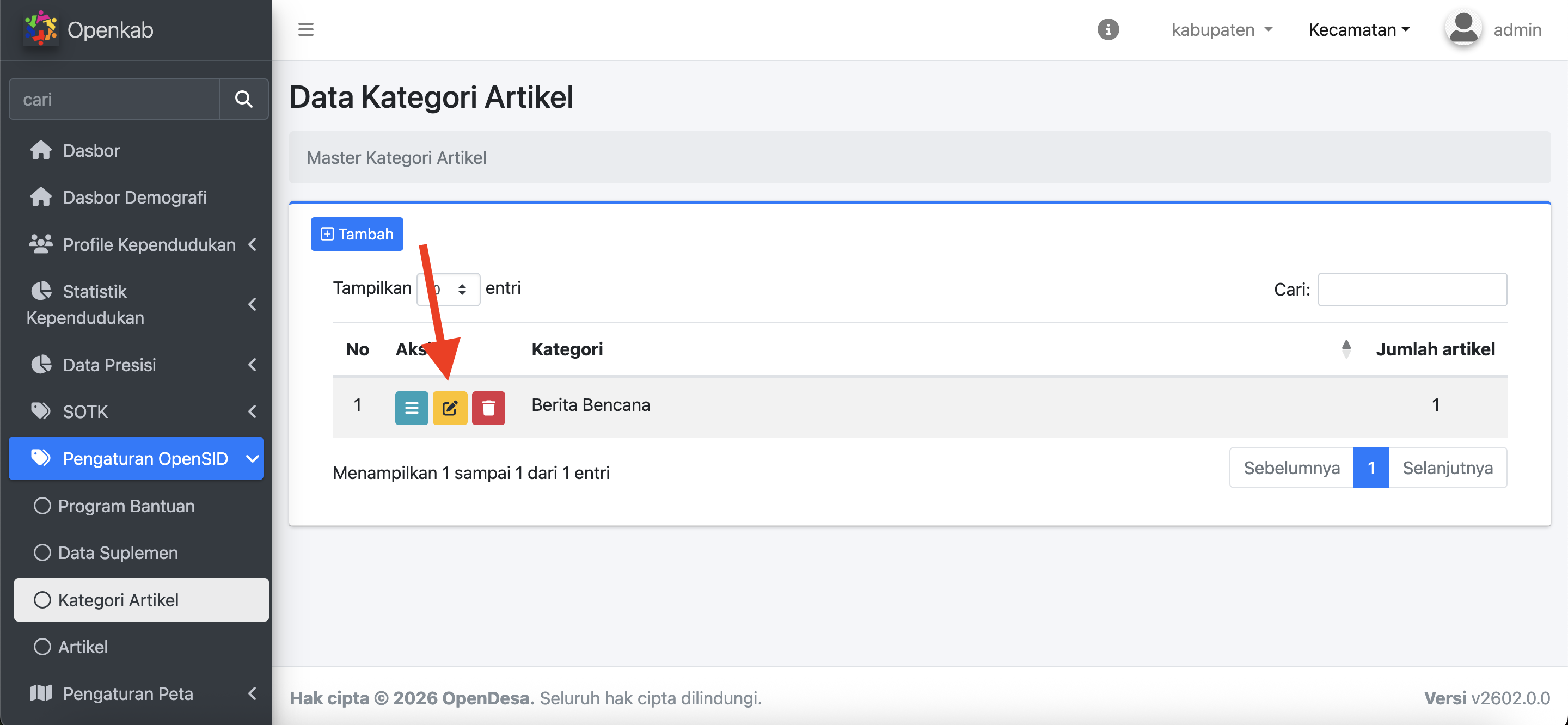Select Program Bantuan in the sidebar
This screenshot has height=725, width=1568.
coord(126,505)
